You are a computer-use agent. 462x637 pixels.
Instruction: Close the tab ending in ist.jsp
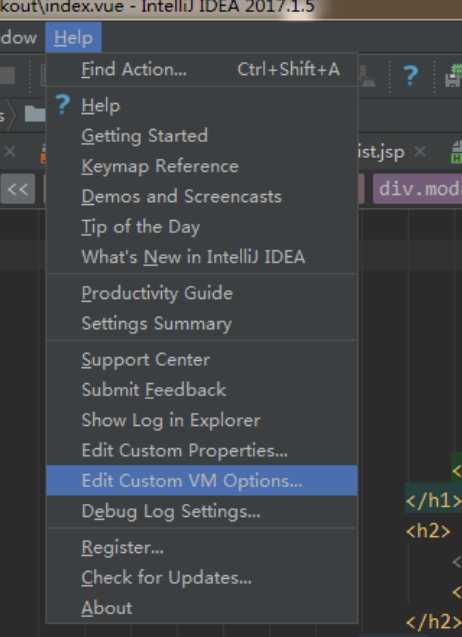pyautogui.click(x=420, y=152)
